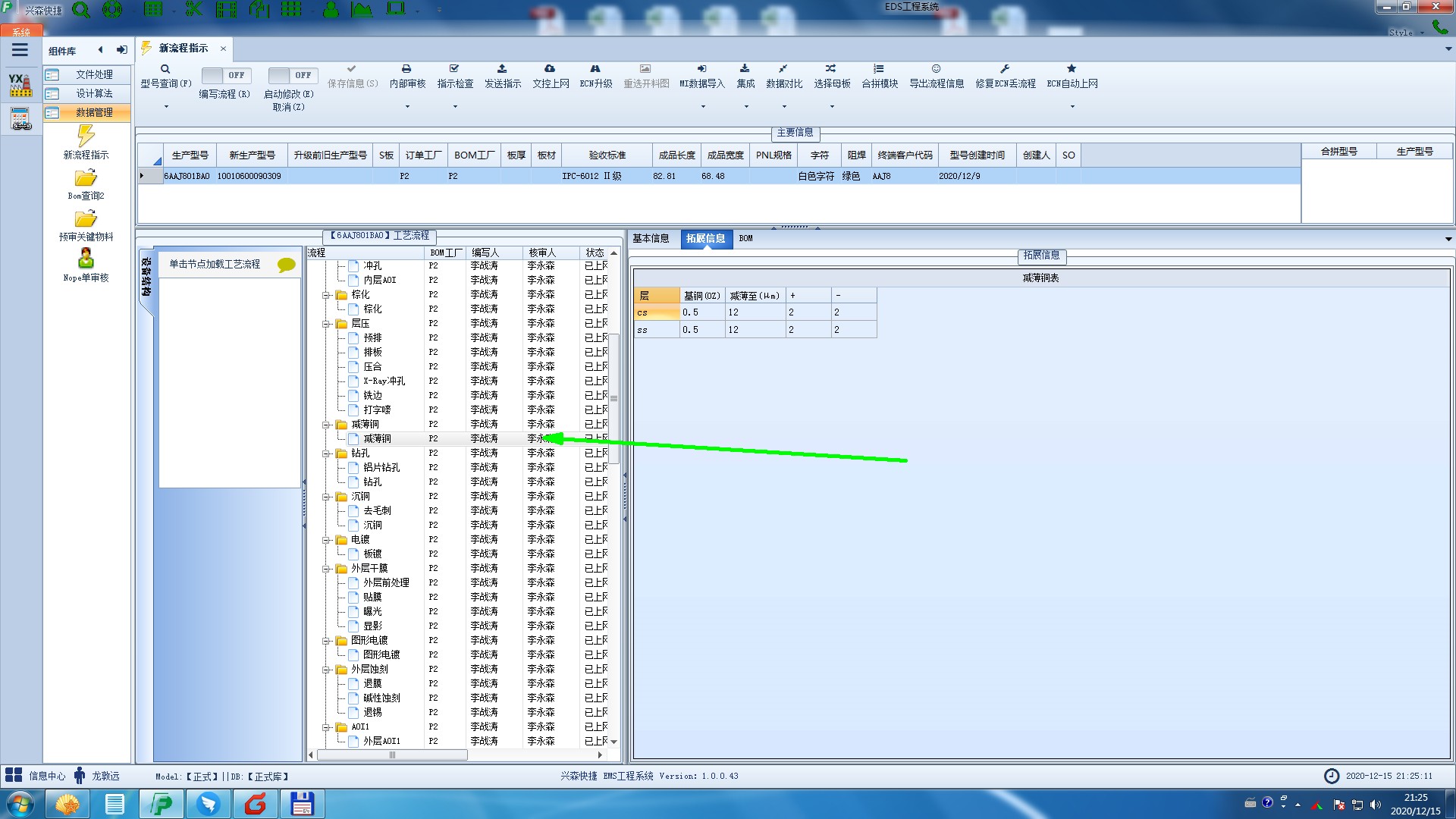
Task: Click the 发送指示 upload icon
Action: (x=502, y=69)
